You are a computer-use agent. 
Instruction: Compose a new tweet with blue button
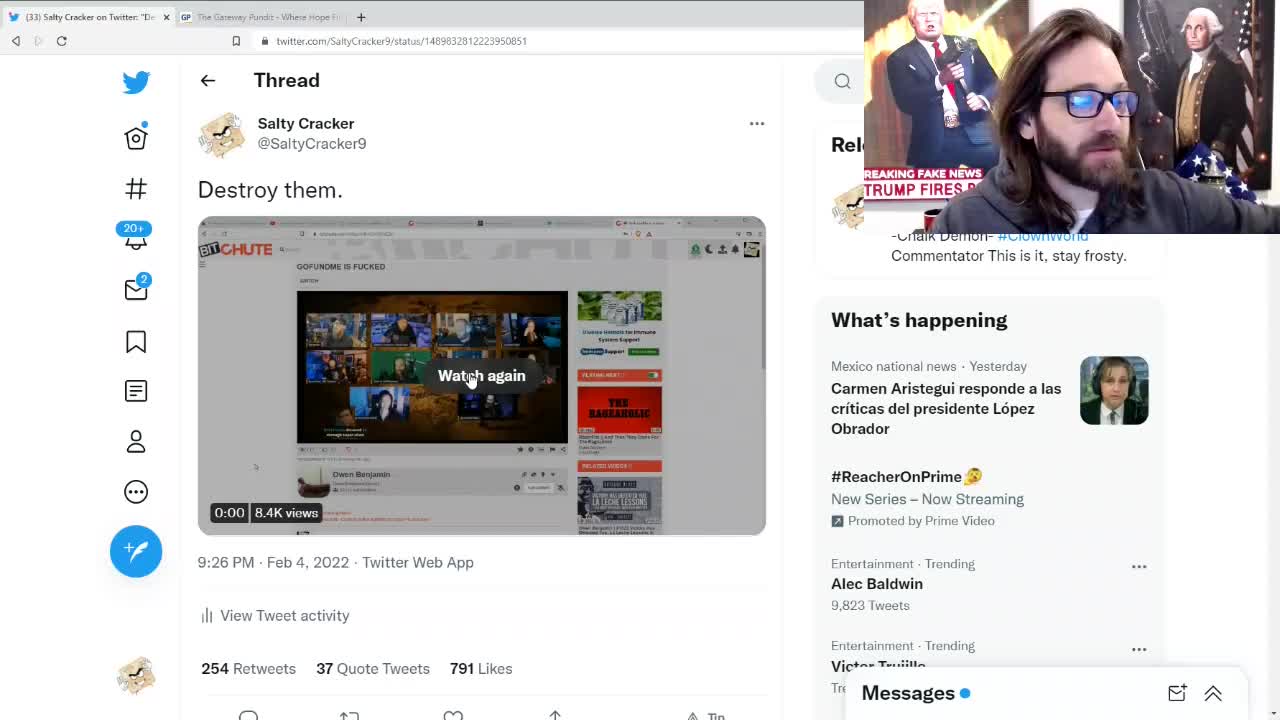[x=136, y=551]
